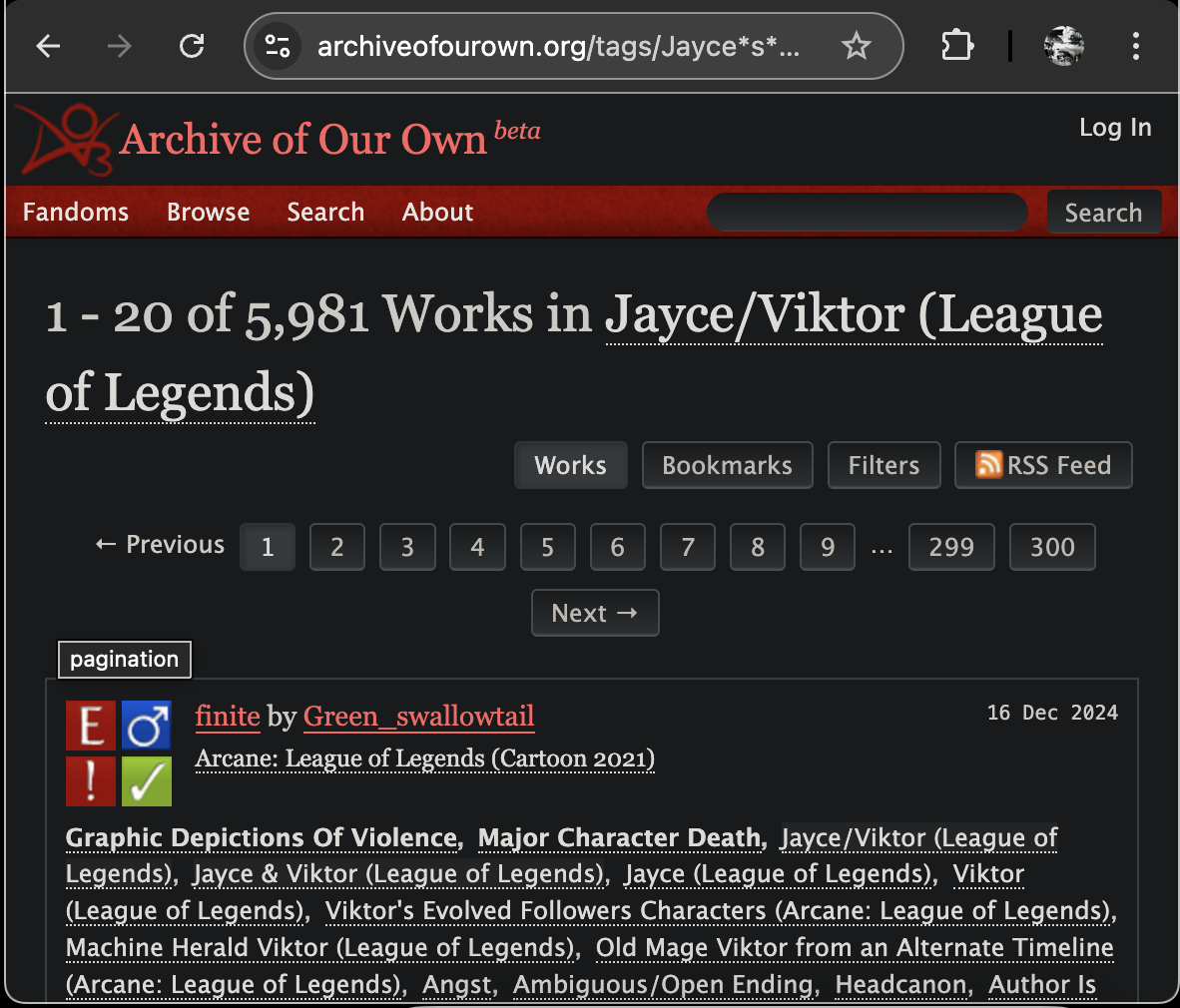Click Archive of Our Own site title
The width and height of the screenshot is (1180, 1008).
(303, 140)
